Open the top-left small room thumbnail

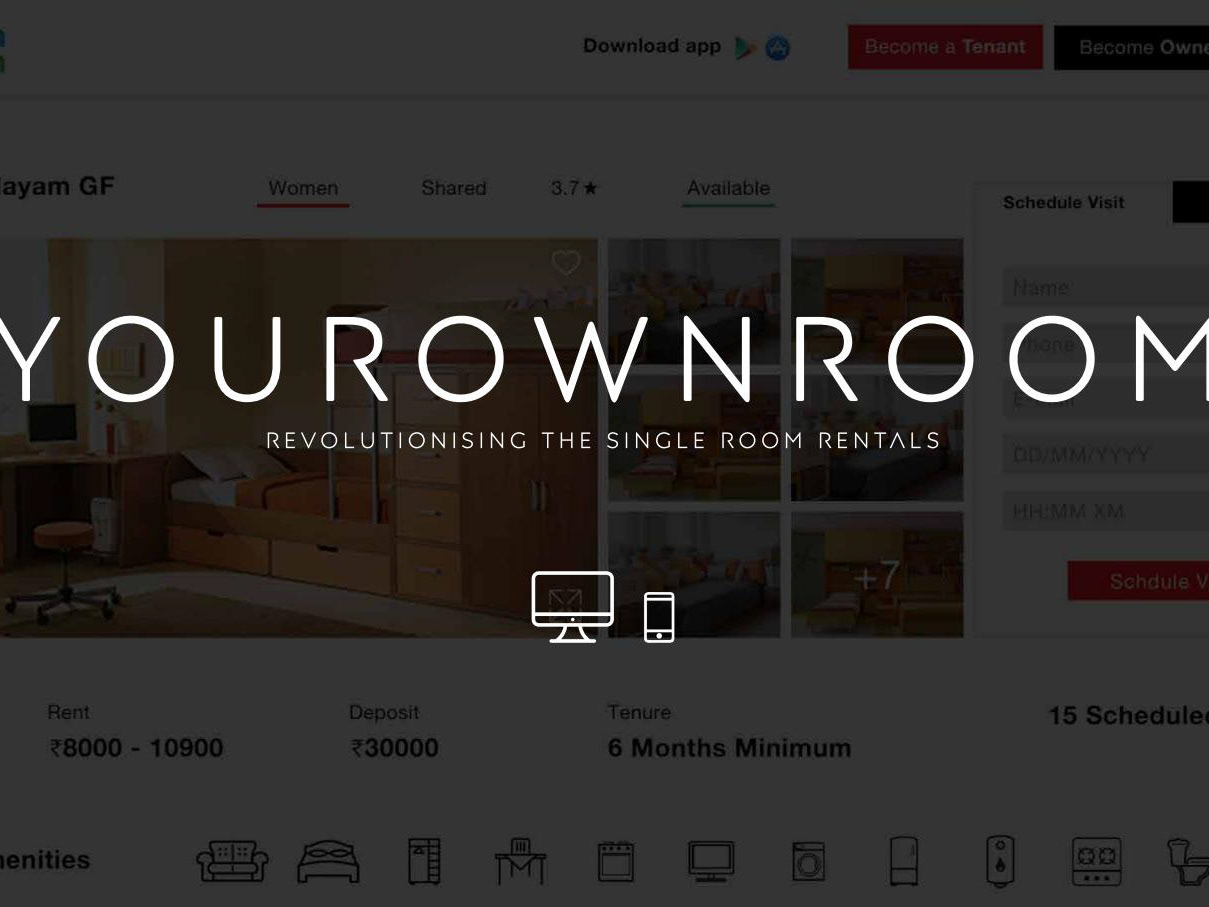tap(694, 300)
